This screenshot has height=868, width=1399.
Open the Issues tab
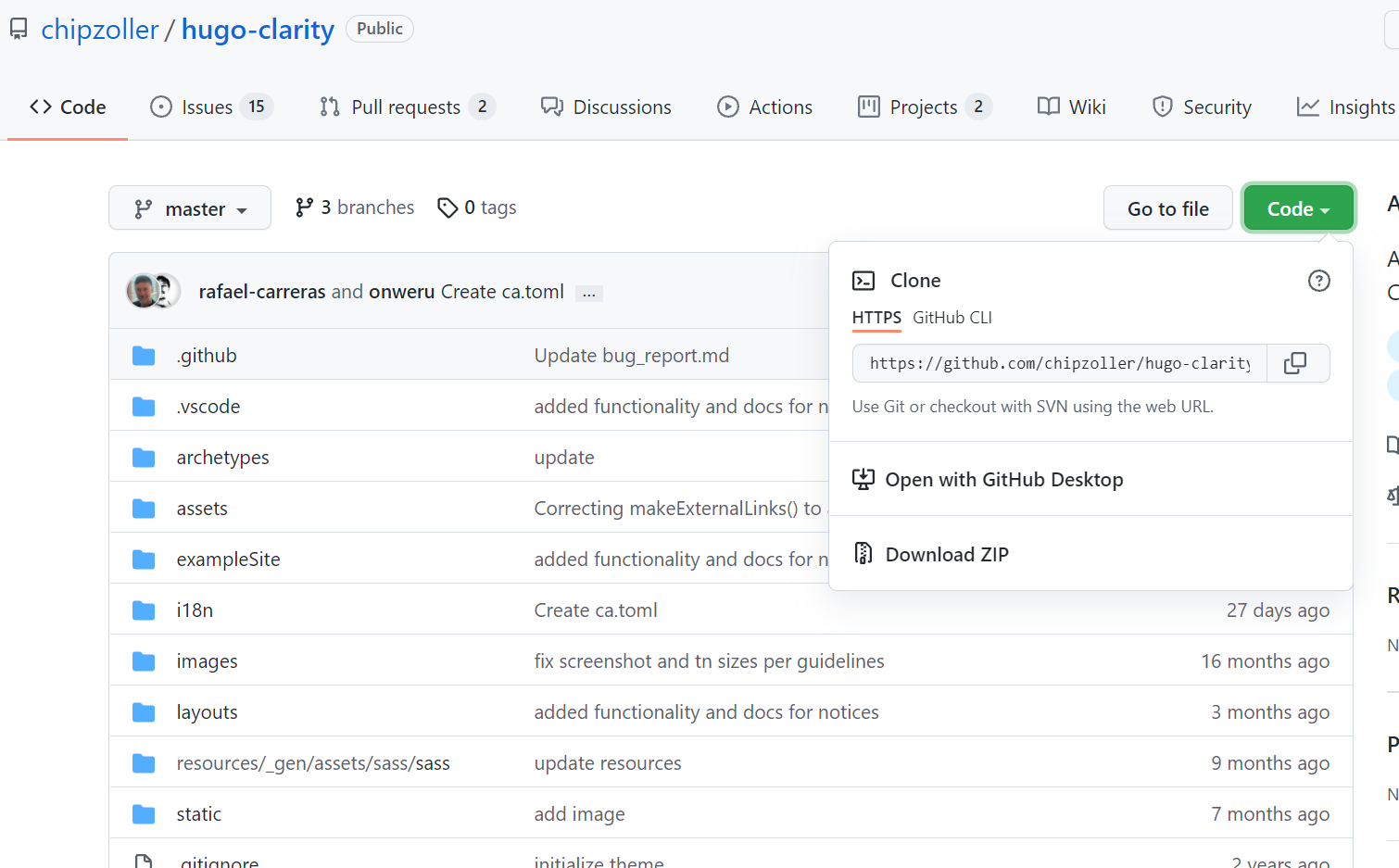tap(207, 107)
